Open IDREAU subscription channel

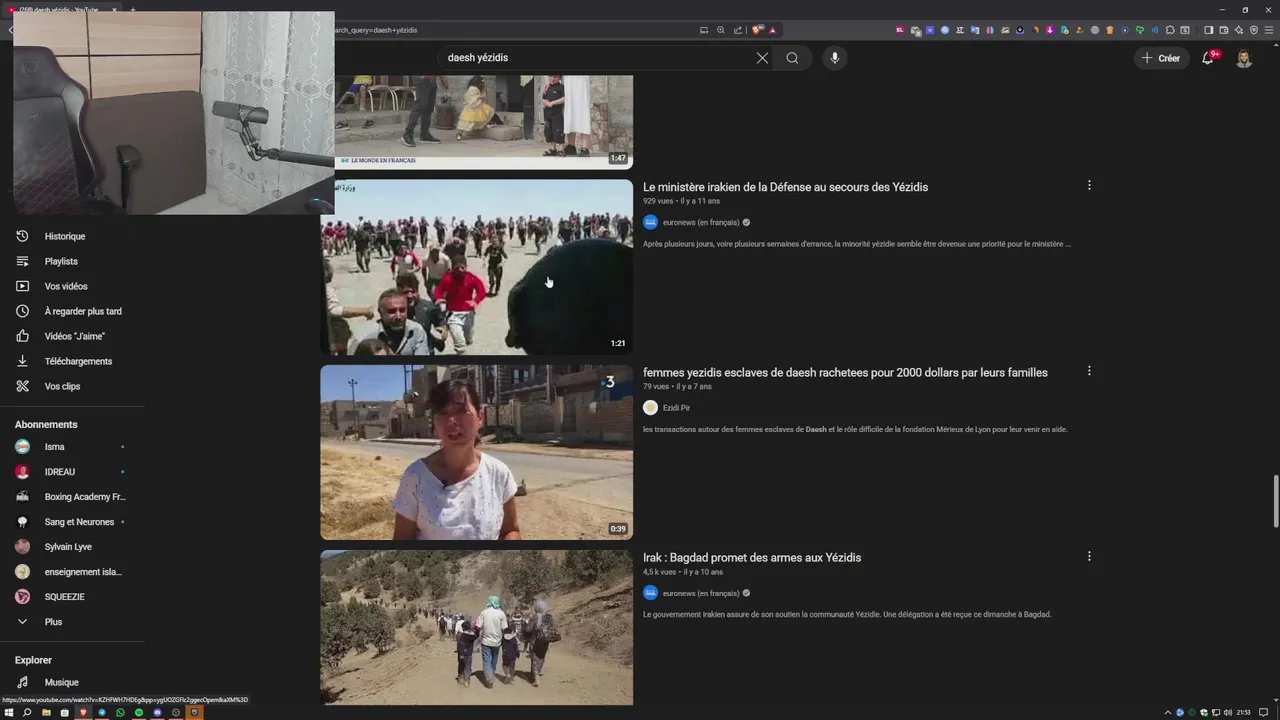[59, 472]
